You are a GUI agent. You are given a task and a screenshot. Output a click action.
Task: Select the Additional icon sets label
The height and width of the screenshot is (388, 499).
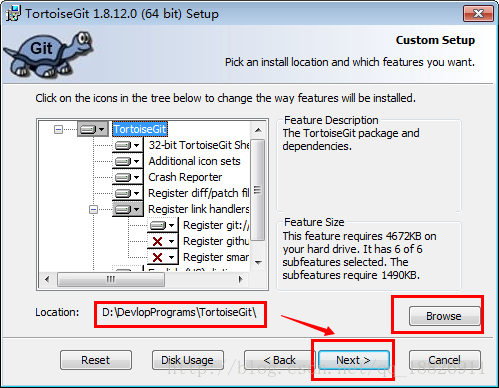point(194,161)
